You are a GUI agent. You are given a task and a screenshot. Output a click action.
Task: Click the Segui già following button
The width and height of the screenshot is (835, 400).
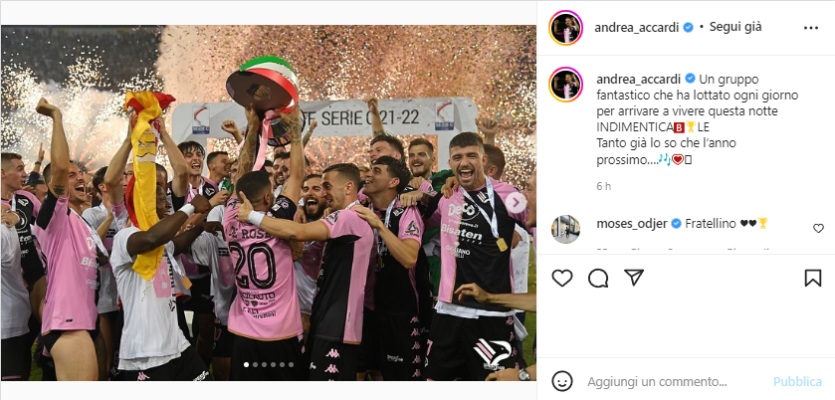coord(735,27)
